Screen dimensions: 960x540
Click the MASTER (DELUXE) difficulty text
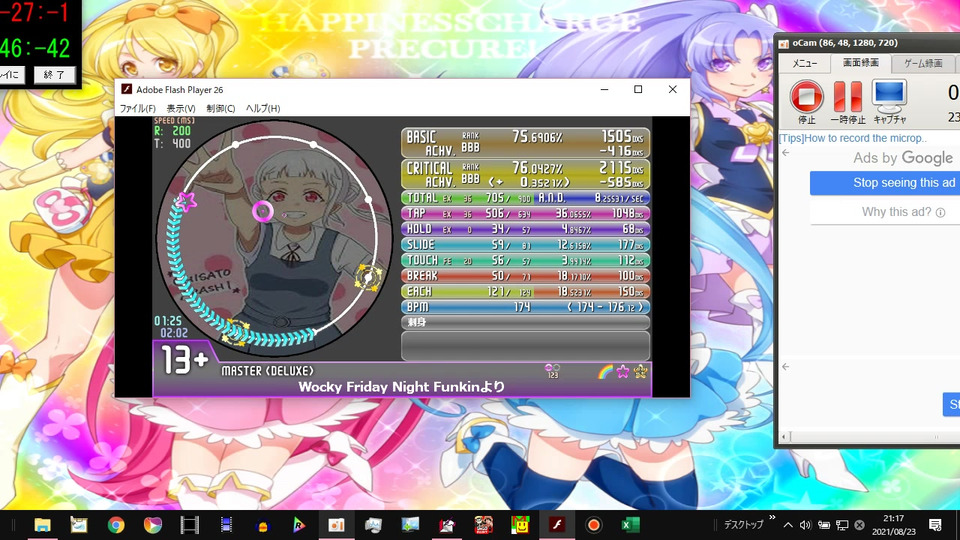(267, 371)
